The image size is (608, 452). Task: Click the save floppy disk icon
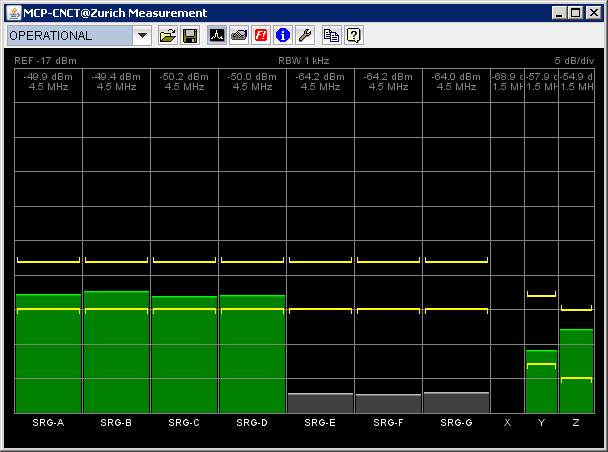[189, 36]
